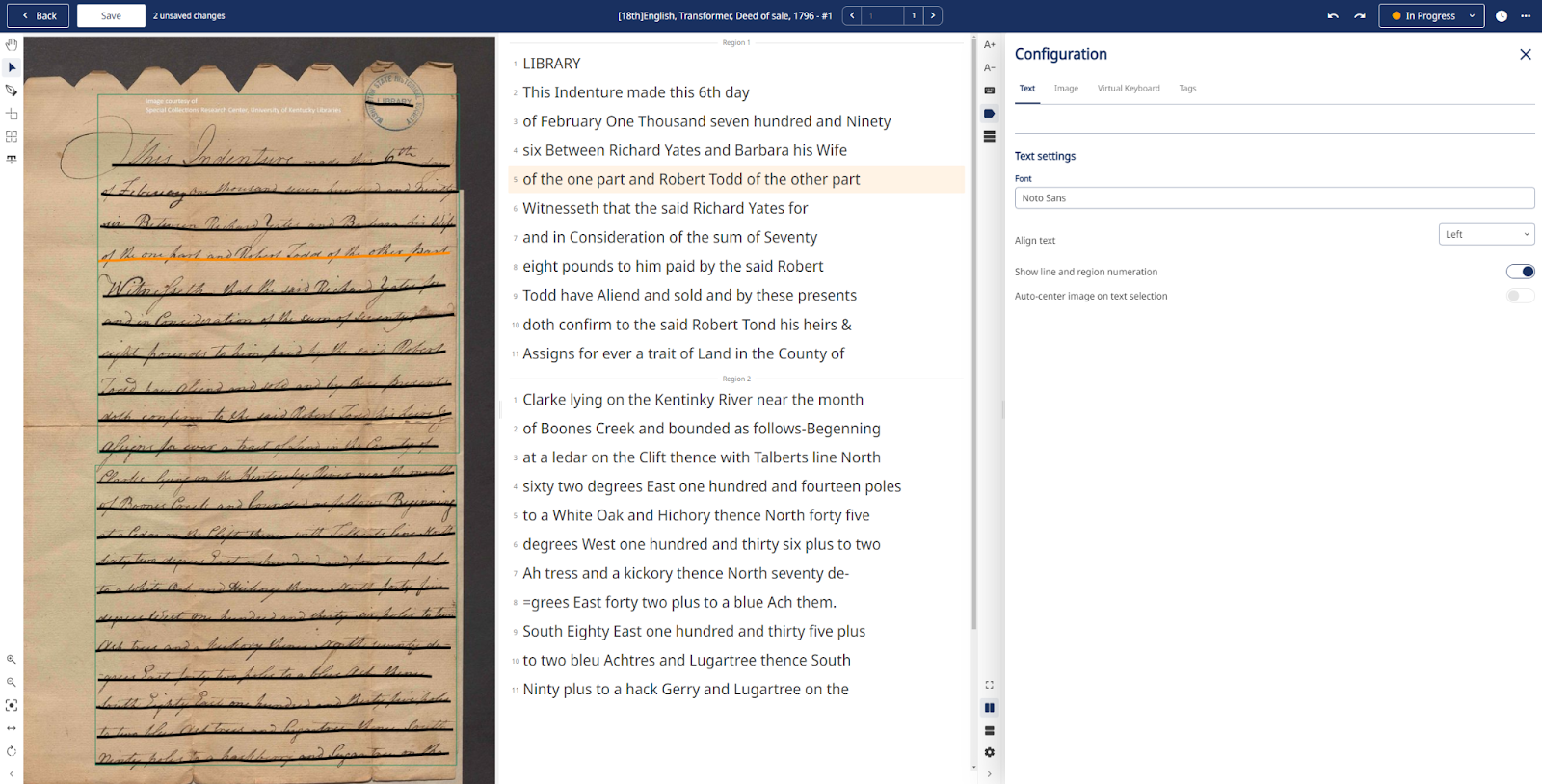Click the Font input field

tap(1274, 198)
